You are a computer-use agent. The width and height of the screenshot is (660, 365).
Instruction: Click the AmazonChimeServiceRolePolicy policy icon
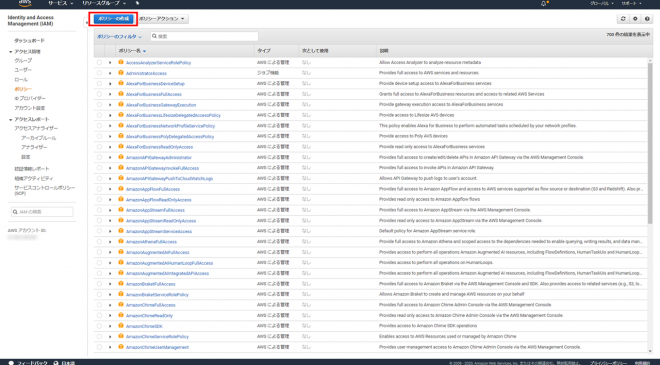(121, 336)
